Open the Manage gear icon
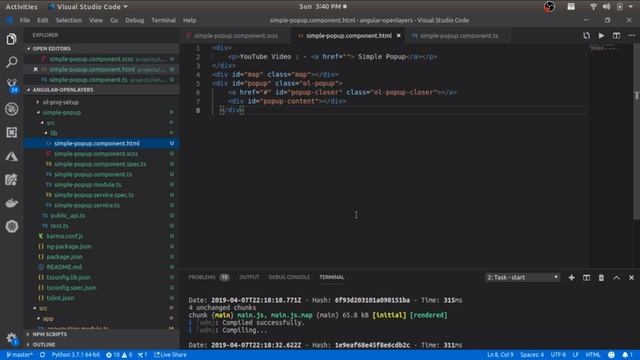 point(11,338)
